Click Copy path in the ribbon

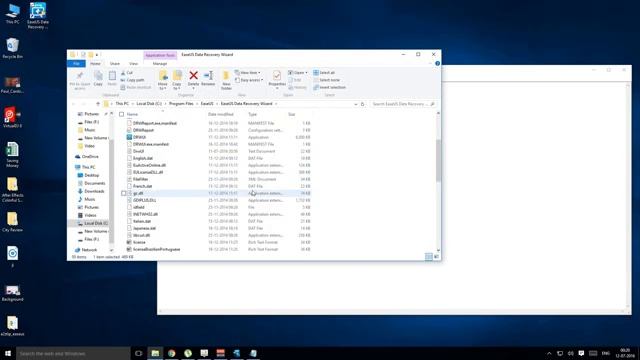pyautogui.click(x=133, y=80)
